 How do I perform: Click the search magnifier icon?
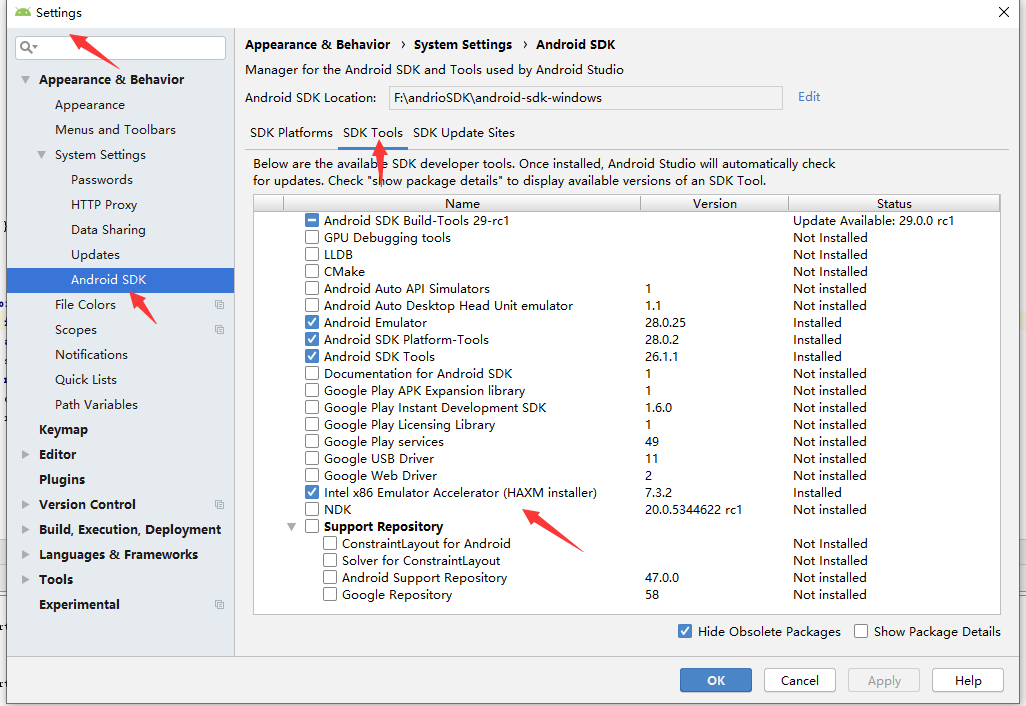27,47
